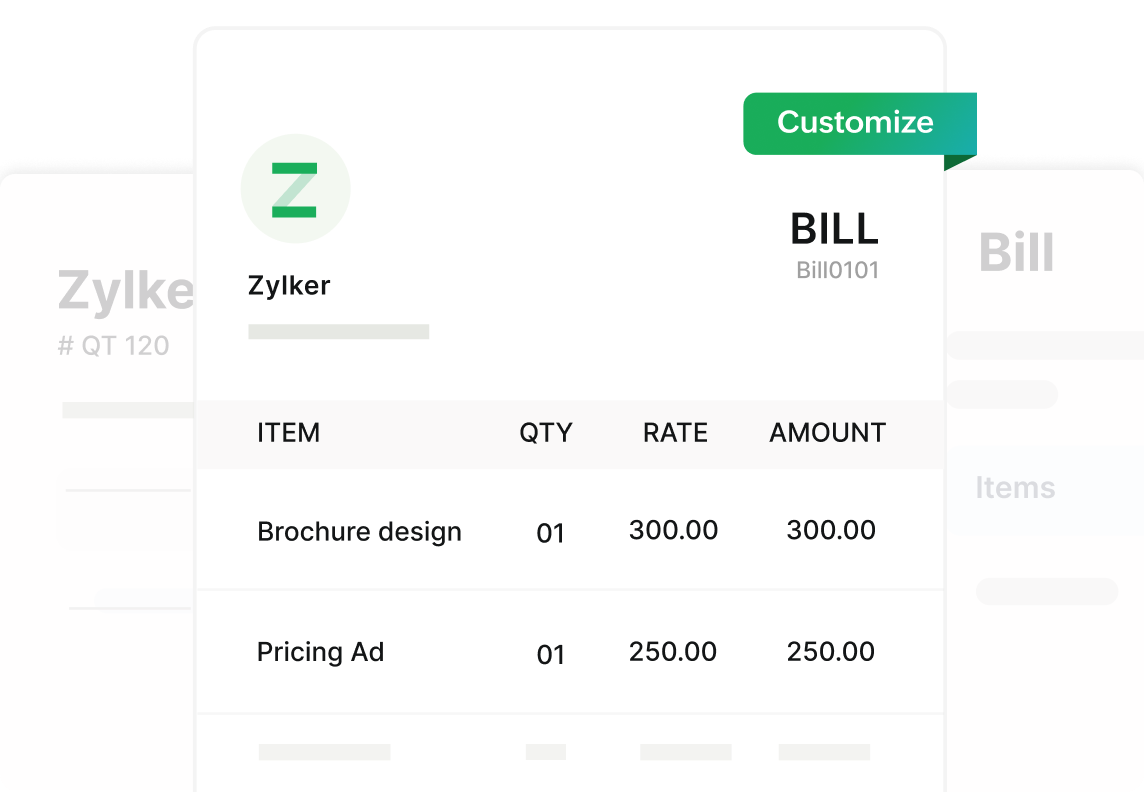1144x792 pixels.
Task: Select the Bill0101 bill number
Action: coord(838,270)
